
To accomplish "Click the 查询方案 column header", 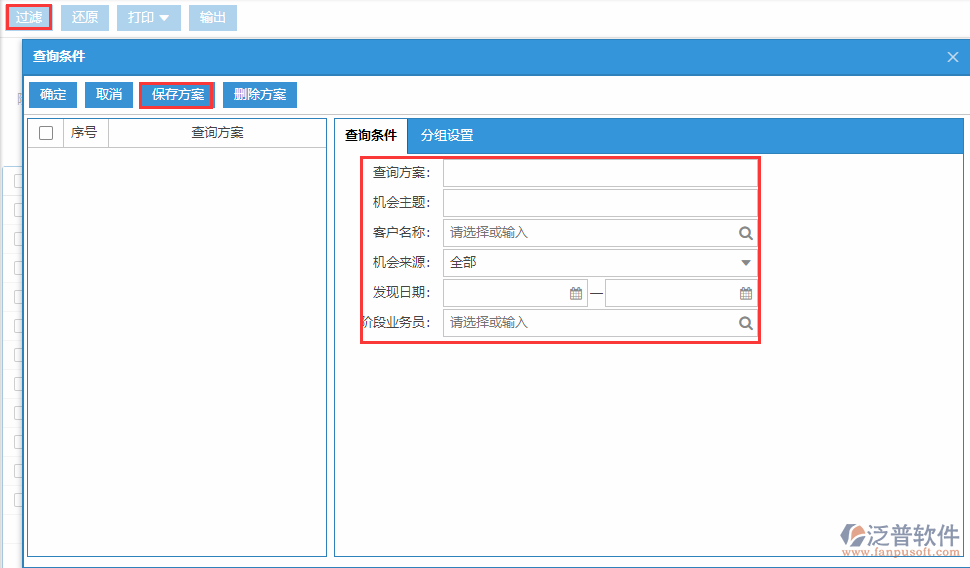I will tap(217, 132).
